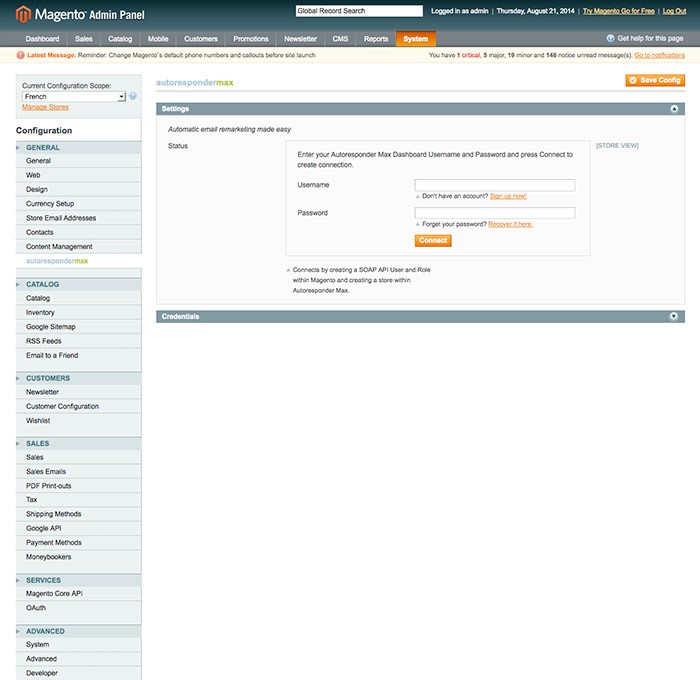Select Design configuration item
Viewport: 700px width, 680px height.
(79, 189)
